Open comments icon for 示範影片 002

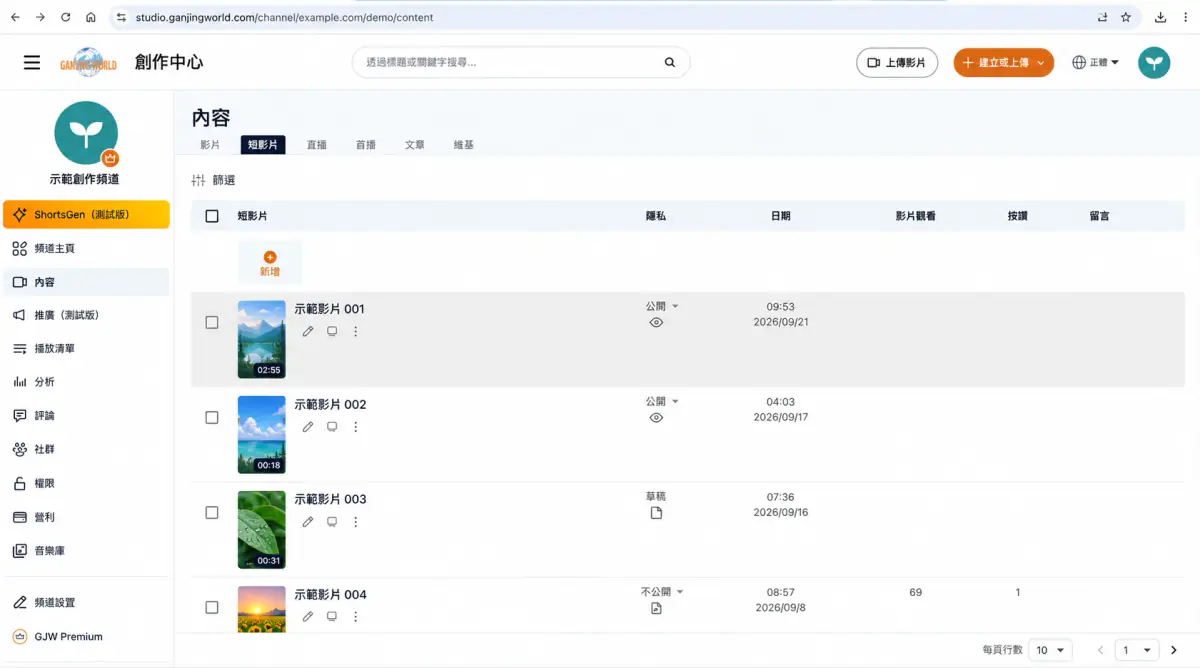point(332,426)
